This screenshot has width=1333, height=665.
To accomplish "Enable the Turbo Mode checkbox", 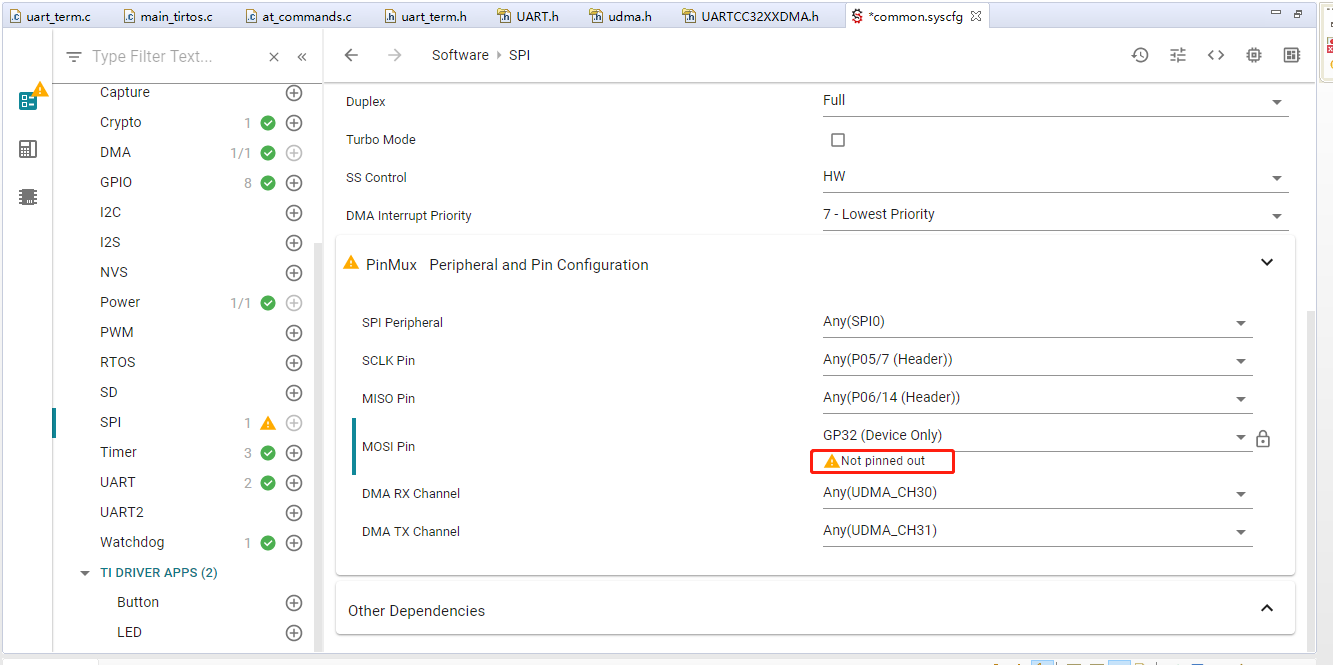I will (x=838, y=140).
